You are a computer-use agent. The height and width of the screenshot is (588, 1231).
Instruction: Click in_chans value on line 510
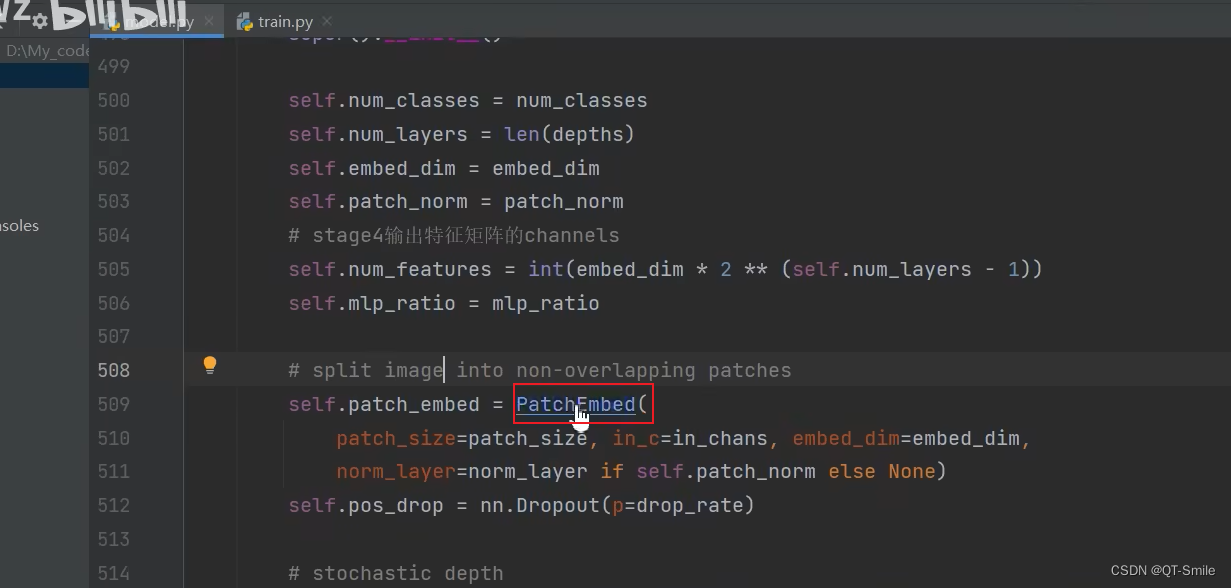click(719, 438)
